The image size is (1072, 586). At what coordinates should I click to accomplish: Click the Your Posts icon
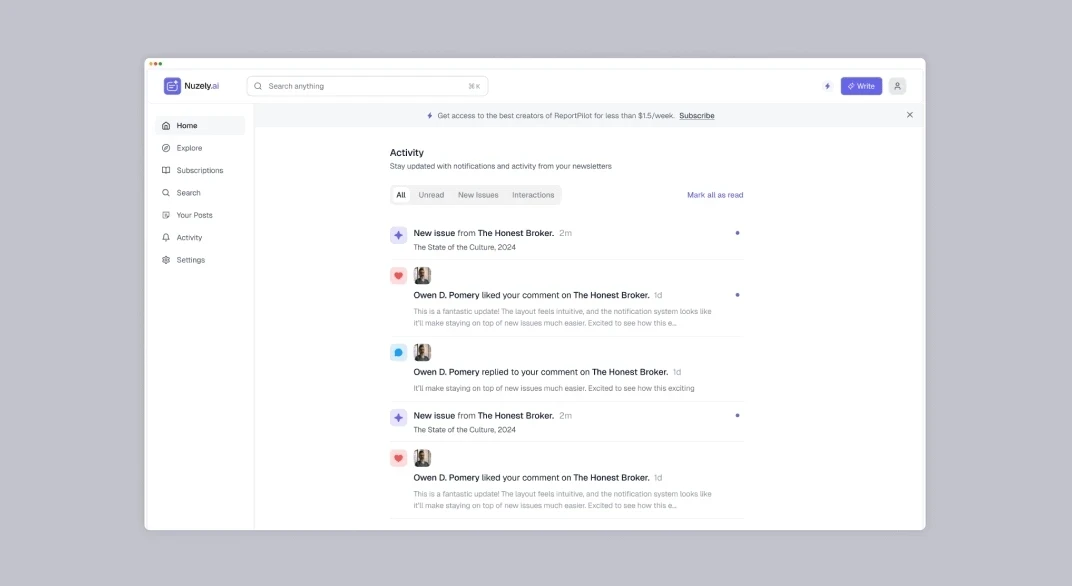[165, 215]
